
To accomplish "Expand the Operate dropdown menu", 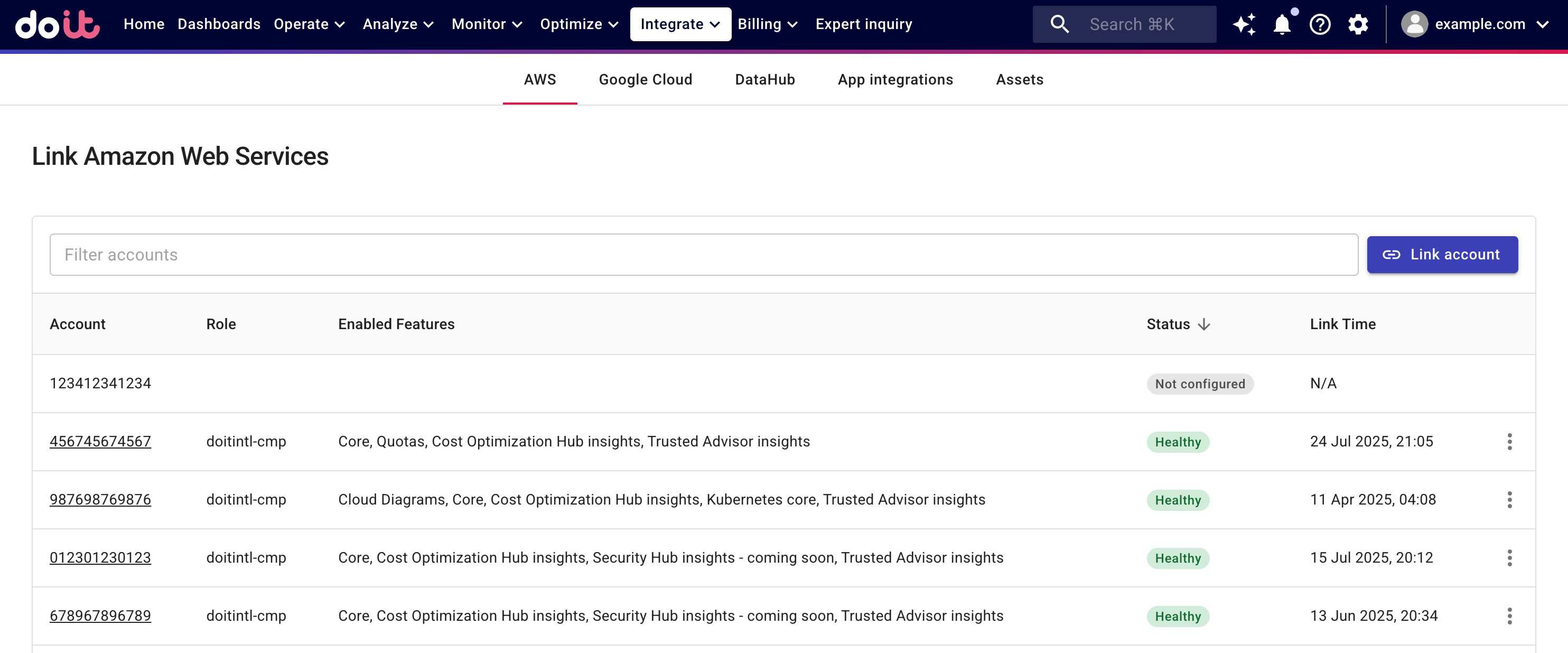I will pos(309,24).
